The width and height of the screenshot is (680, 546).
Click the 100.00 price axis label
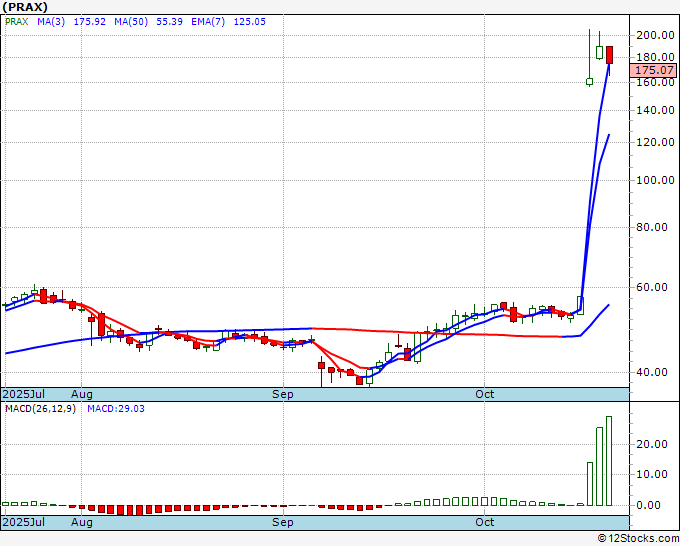tap(655, 180)
